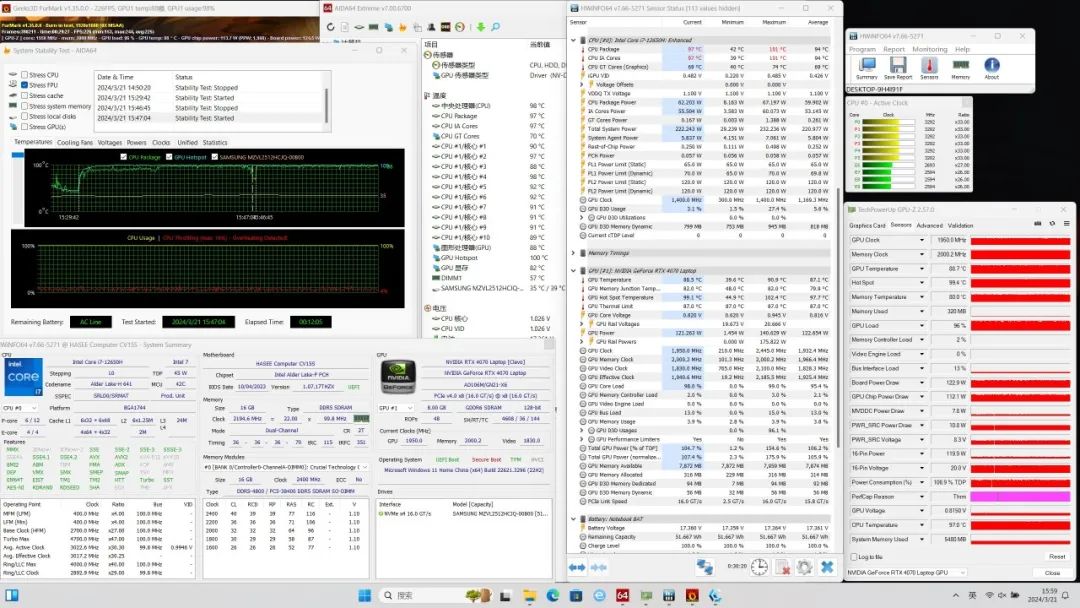Collapse the CPU [#0] Intel Core sensor group
Screen dimensions: 1080x608
[575, 41]
